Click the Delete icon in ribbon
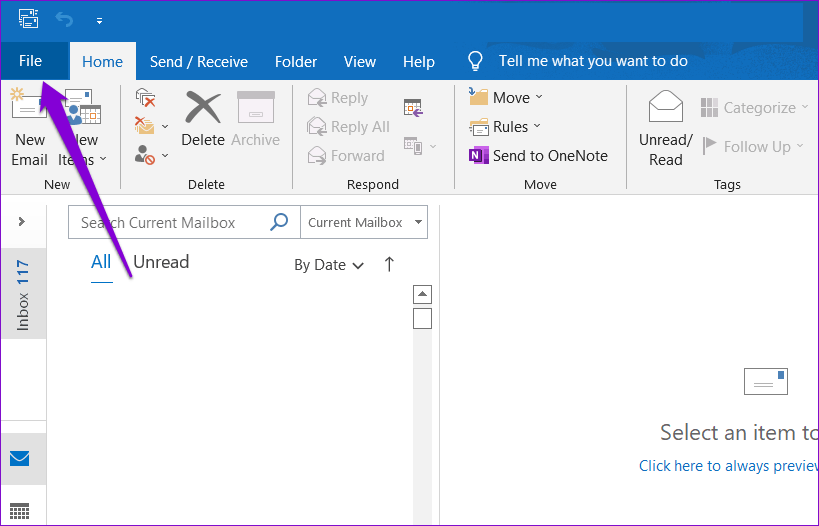The width and height of the screenshot is (819, 526). pyautogui.click(x=202, y=108)
